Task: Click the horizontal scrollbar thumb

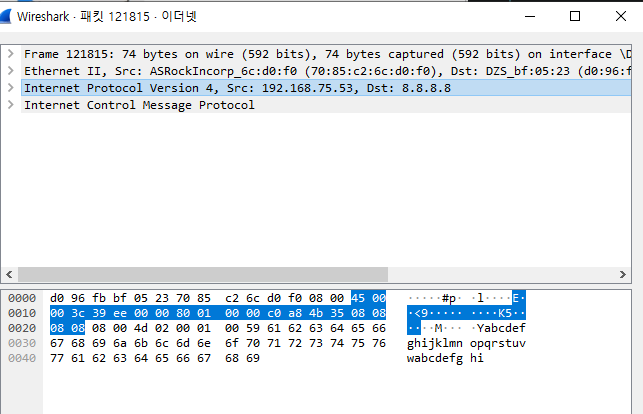Action: pos(203,274)
